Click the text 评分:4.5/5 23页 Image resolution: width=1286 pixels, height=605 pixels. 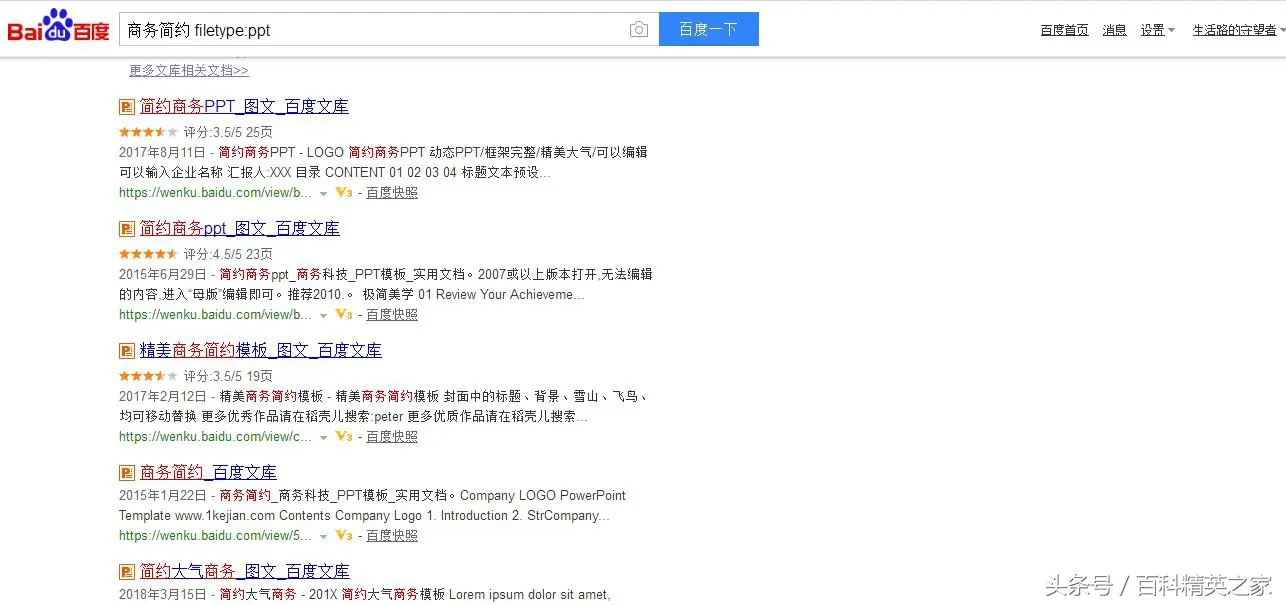228,254
